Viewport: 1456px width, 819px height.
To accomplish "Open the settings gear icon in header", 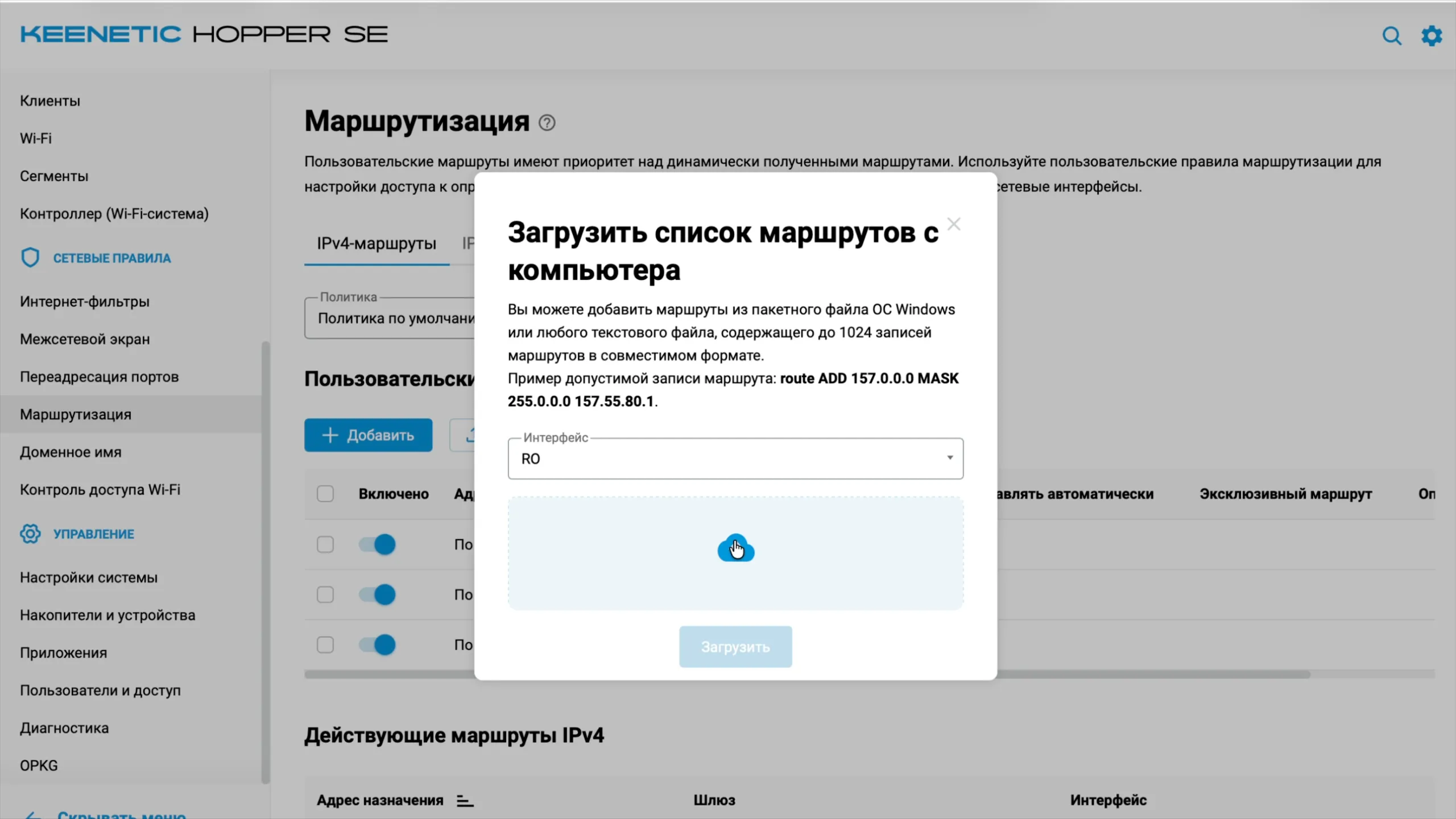I will point(1432,36).
